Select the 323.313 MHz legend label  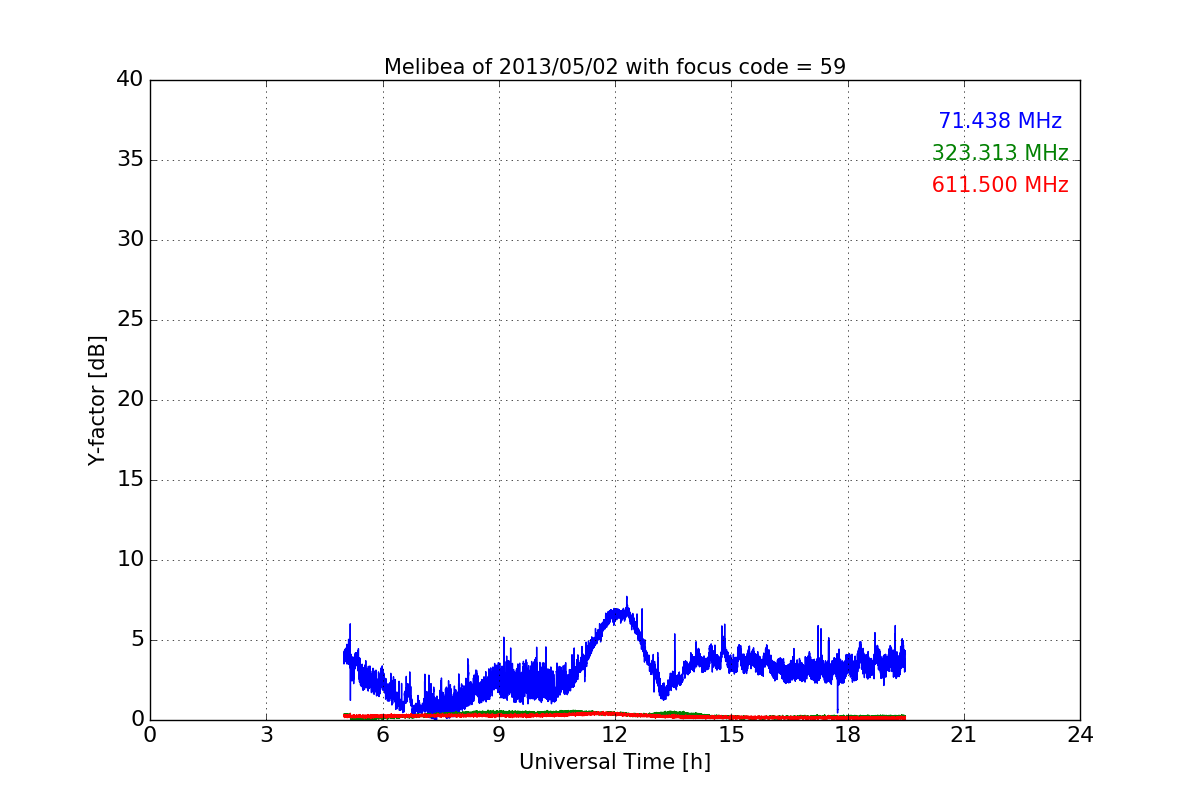tap(1000, 153)
